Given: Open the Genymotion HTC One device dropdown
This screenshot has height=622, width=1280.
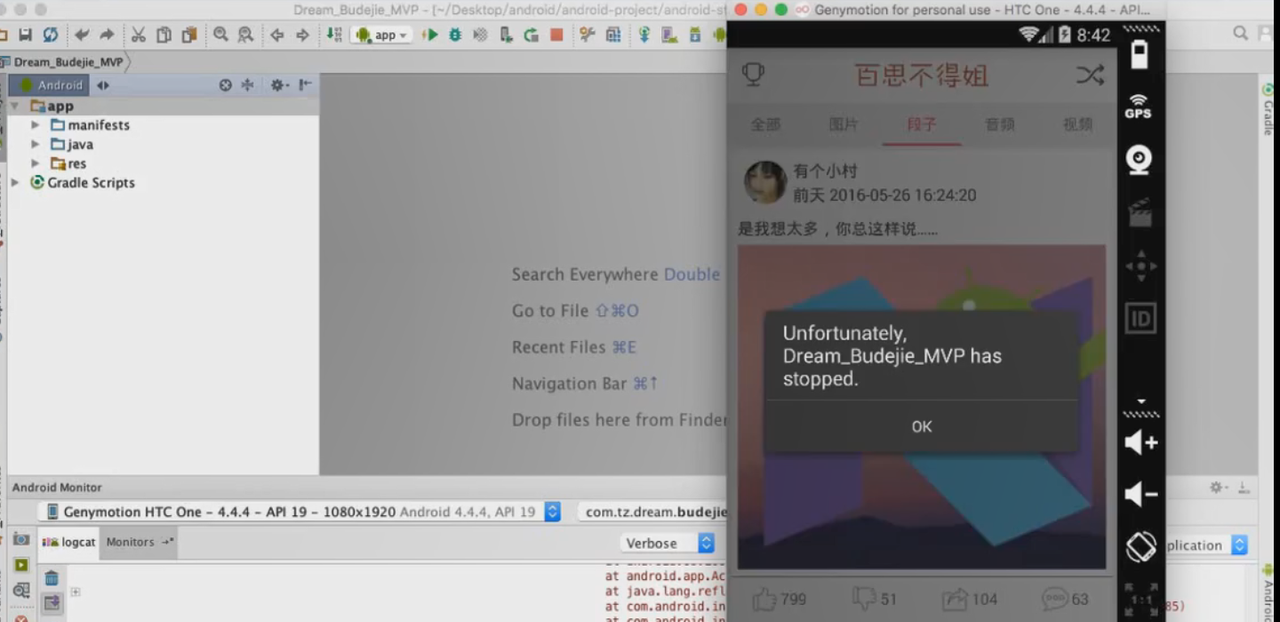Looking at the screenshot, I should tap(300, 512).
